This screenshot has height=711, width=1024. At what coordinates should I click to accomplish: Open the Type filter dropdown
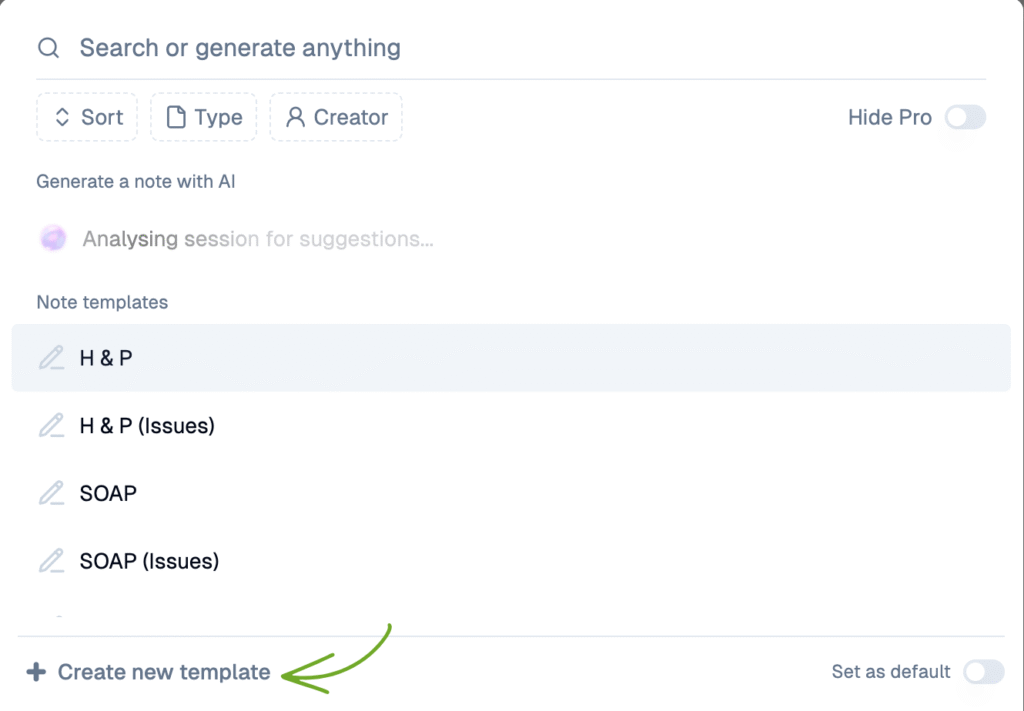pos(204,118)
